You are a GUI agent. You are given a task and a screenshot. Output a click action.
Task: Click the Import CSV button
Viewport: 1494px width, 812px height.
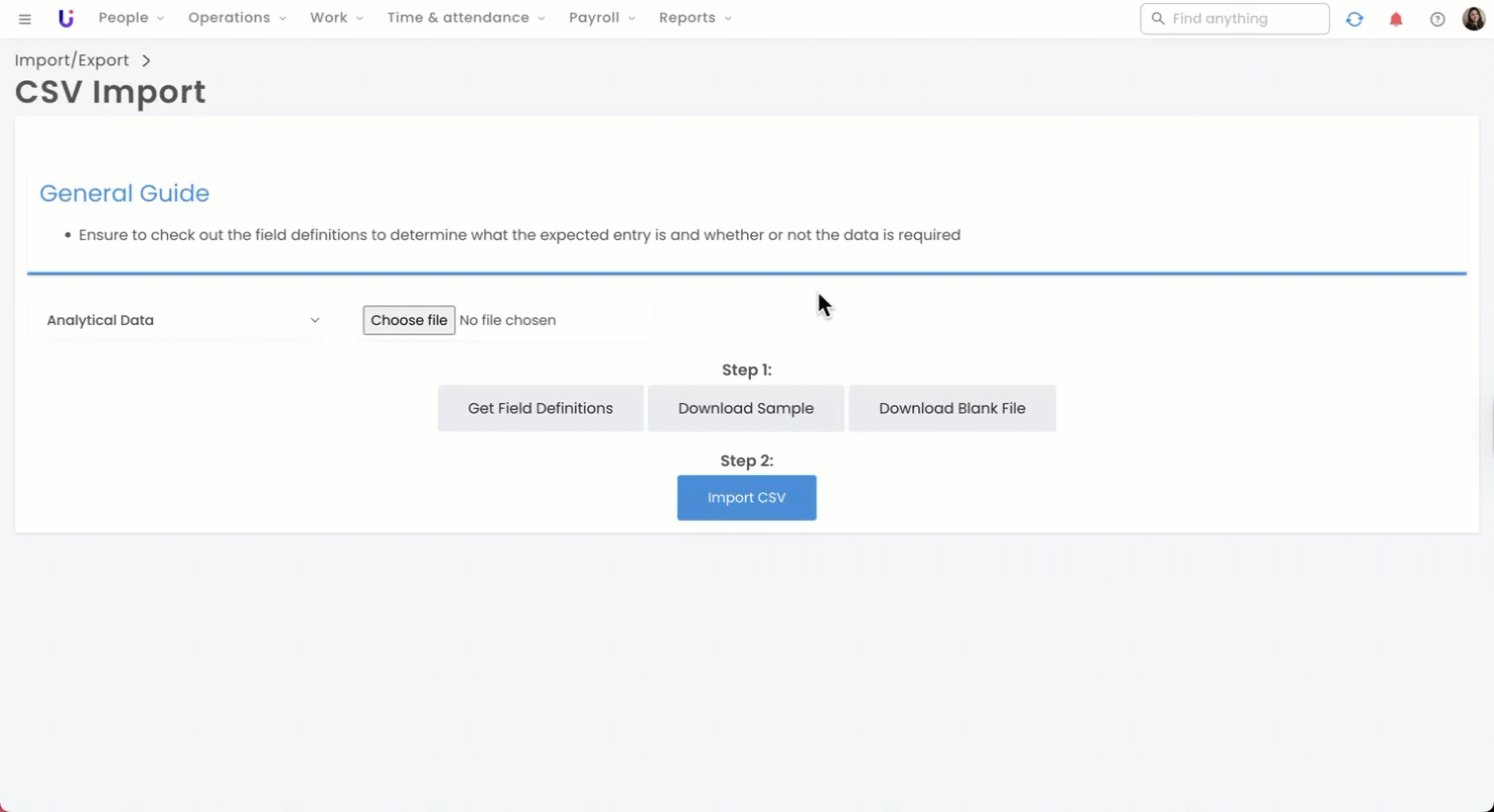coord(746,498)
